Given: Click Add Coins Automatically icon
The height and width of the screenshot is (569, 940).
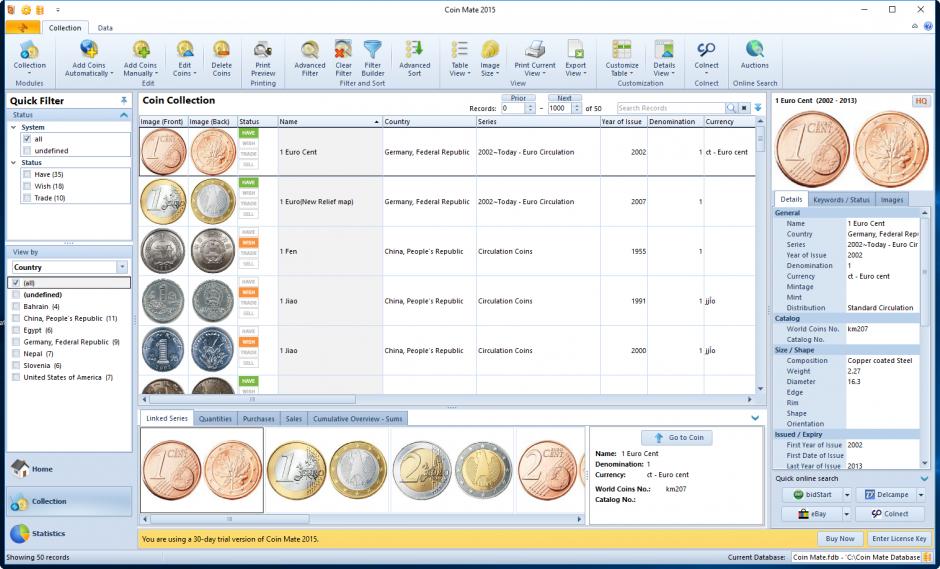Looking at the screenshot, I should (89, 50).
